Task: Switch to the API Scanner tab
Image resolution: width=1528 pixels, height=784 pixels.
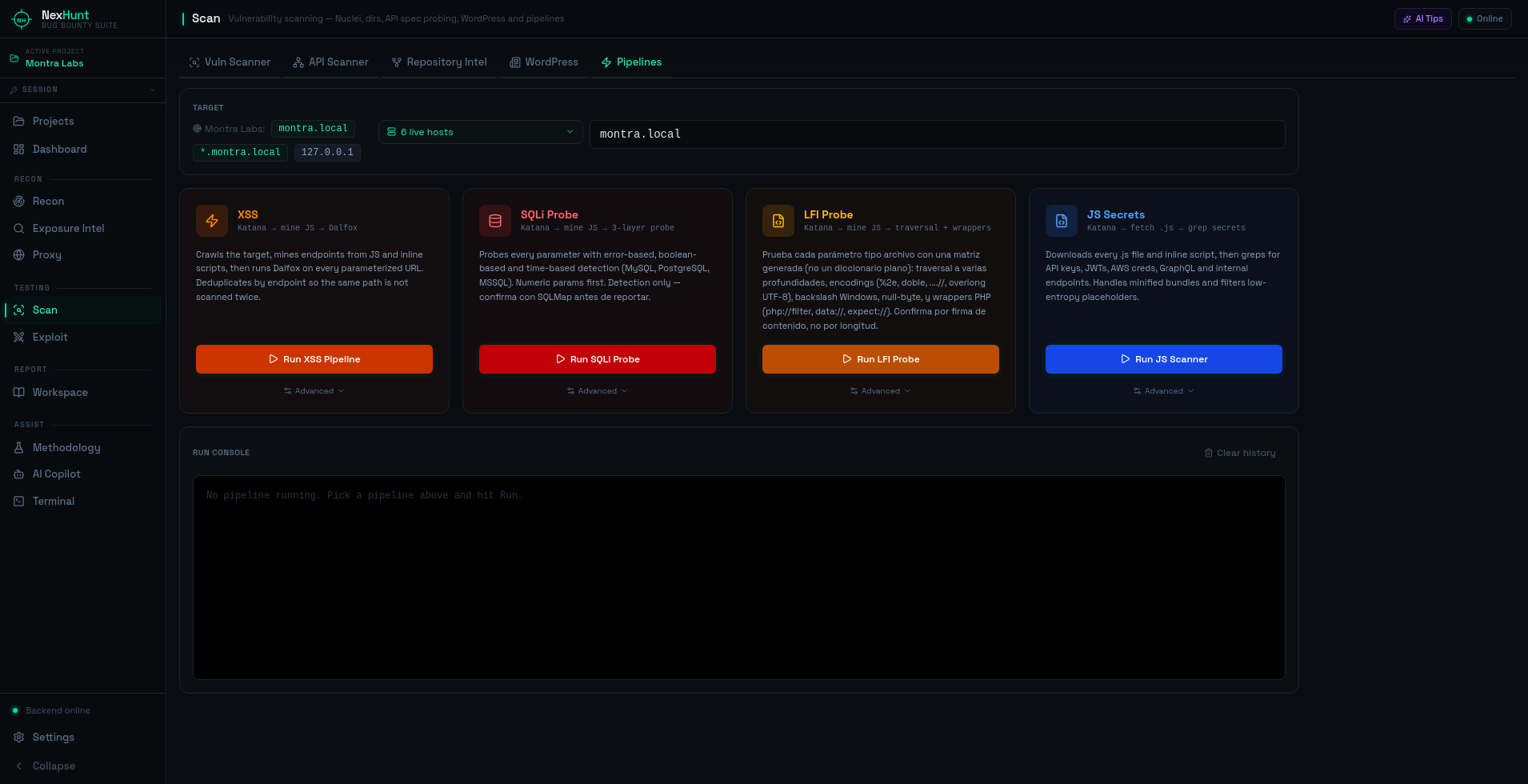Action: 330,62
